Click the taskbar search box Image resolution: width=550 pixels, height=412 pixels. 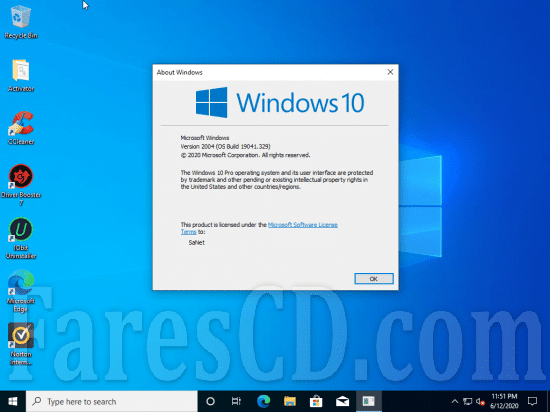[112, 401]
